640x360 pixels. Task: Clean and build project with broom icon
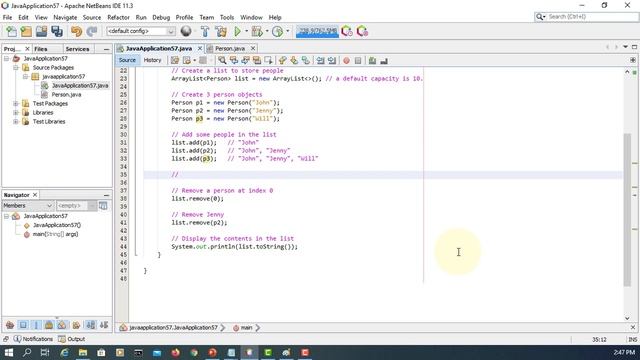tap(221, 31)
